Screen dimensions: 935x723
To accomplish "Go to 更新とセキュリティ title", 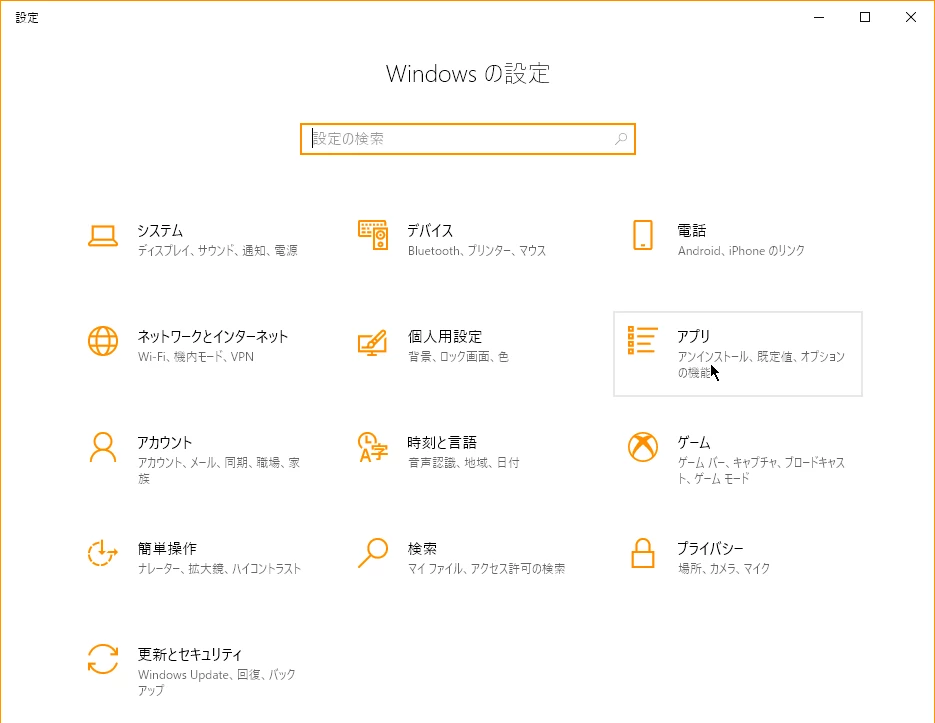I will coord(190,654).
